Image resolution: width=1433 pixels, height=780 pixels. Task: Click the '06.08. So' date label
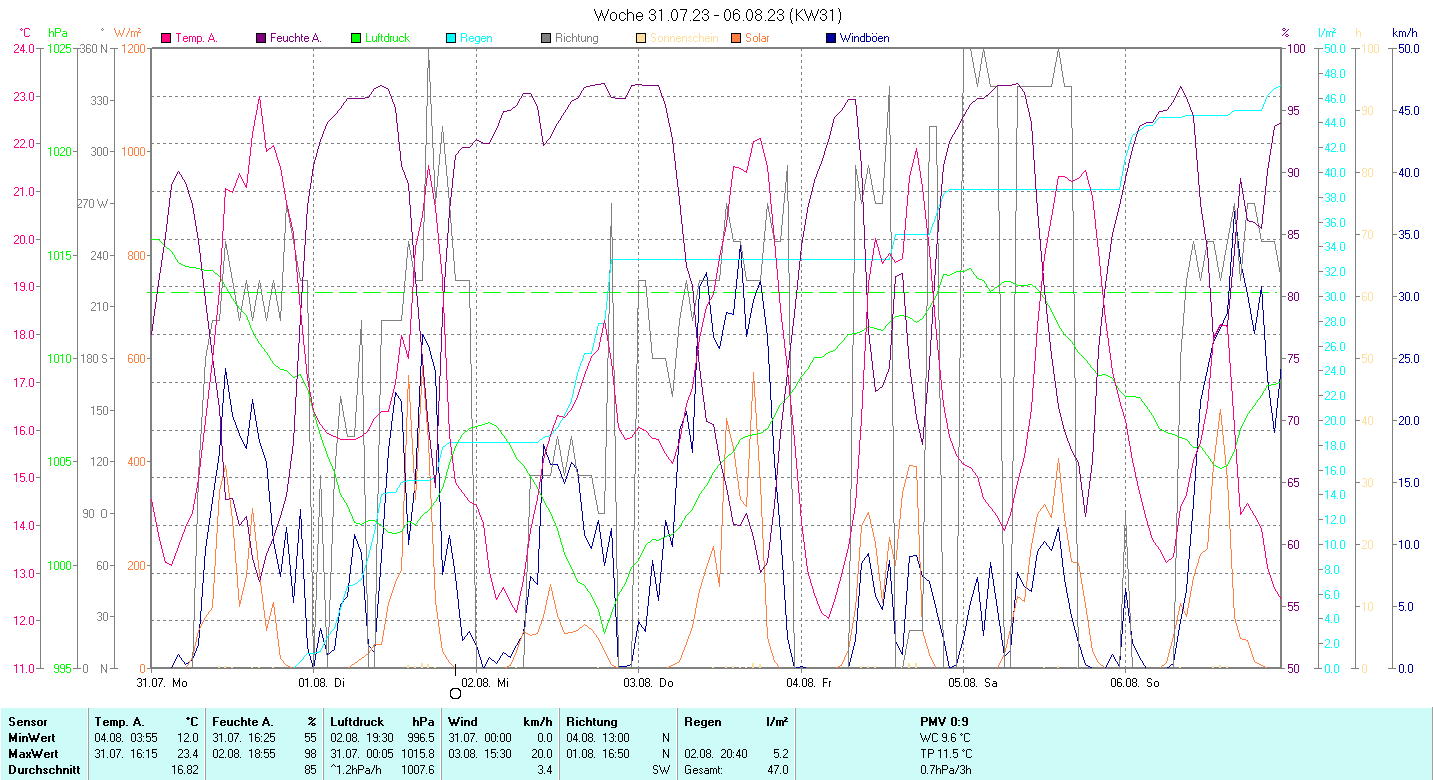[x=1135, y=683]
